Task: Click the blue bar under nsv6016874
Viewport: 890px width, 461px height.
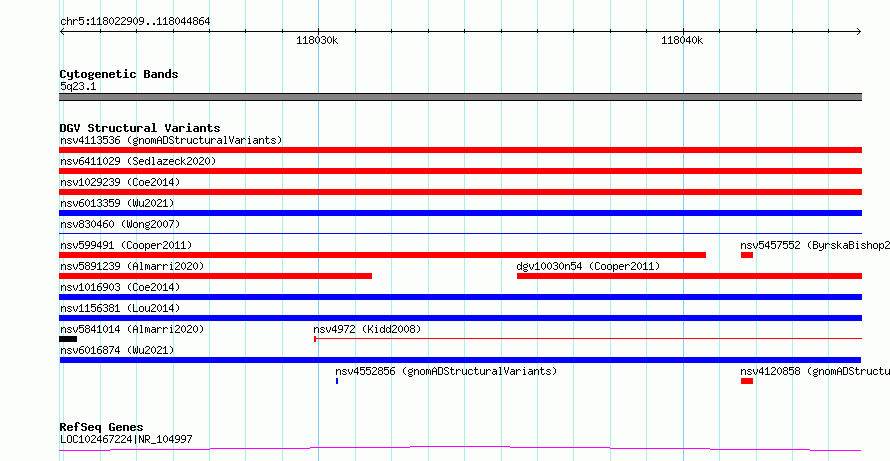Action: [460, 360]
